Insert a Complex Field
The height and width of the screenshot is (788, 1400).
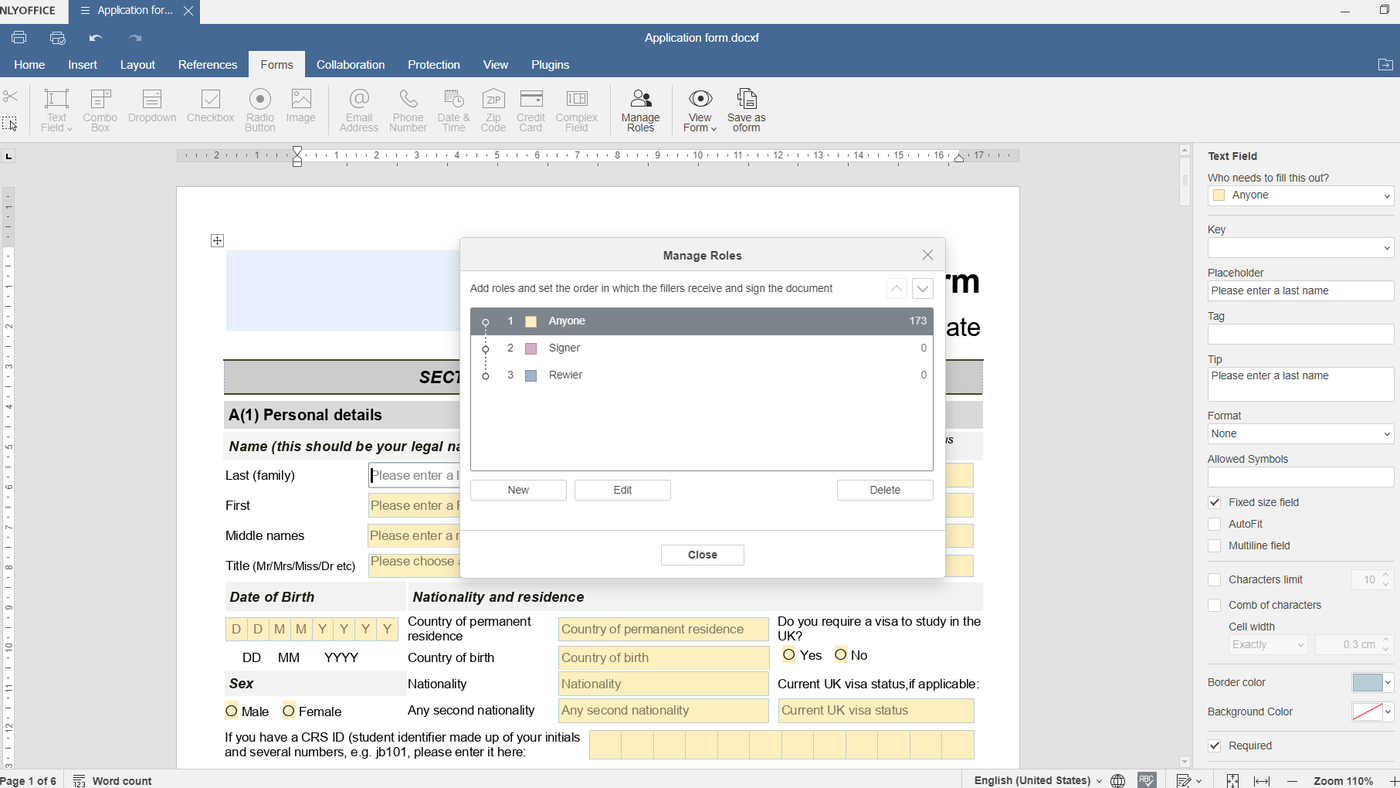point(576,108)
